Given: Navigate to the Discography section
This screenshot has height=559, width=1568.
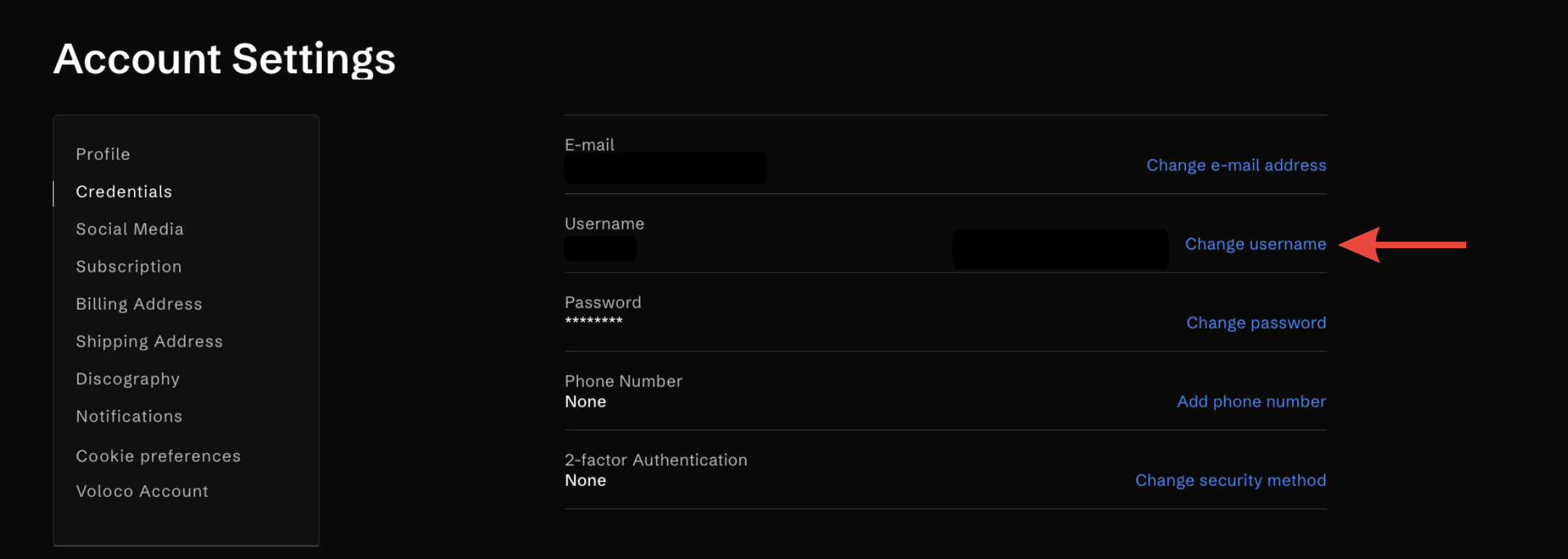Looking at the screenshot, I should click(128, 379).
